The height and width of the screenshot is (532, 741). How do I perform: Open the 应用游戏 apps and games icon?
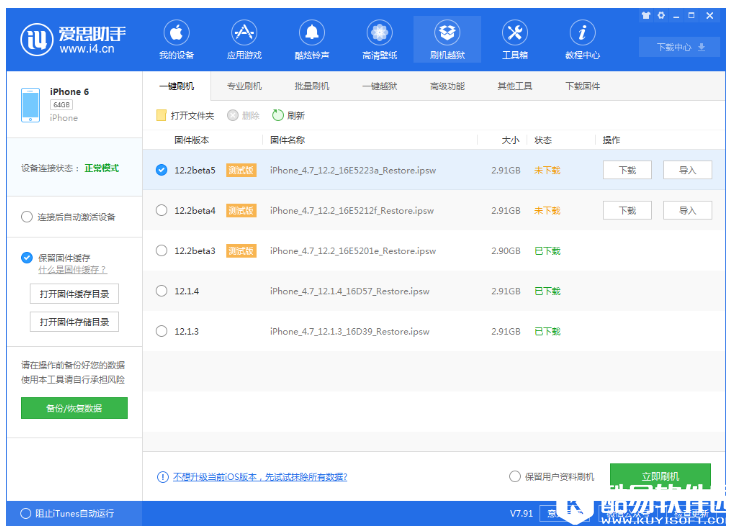[244, 39]
